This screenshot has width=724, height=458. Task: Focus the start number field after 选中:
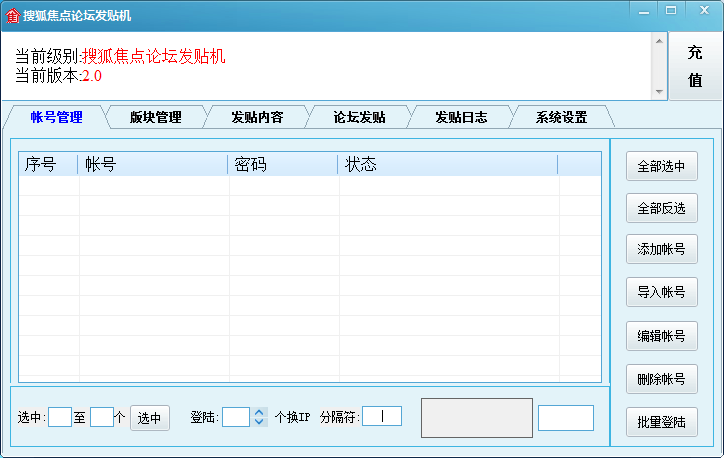[60, 417]
